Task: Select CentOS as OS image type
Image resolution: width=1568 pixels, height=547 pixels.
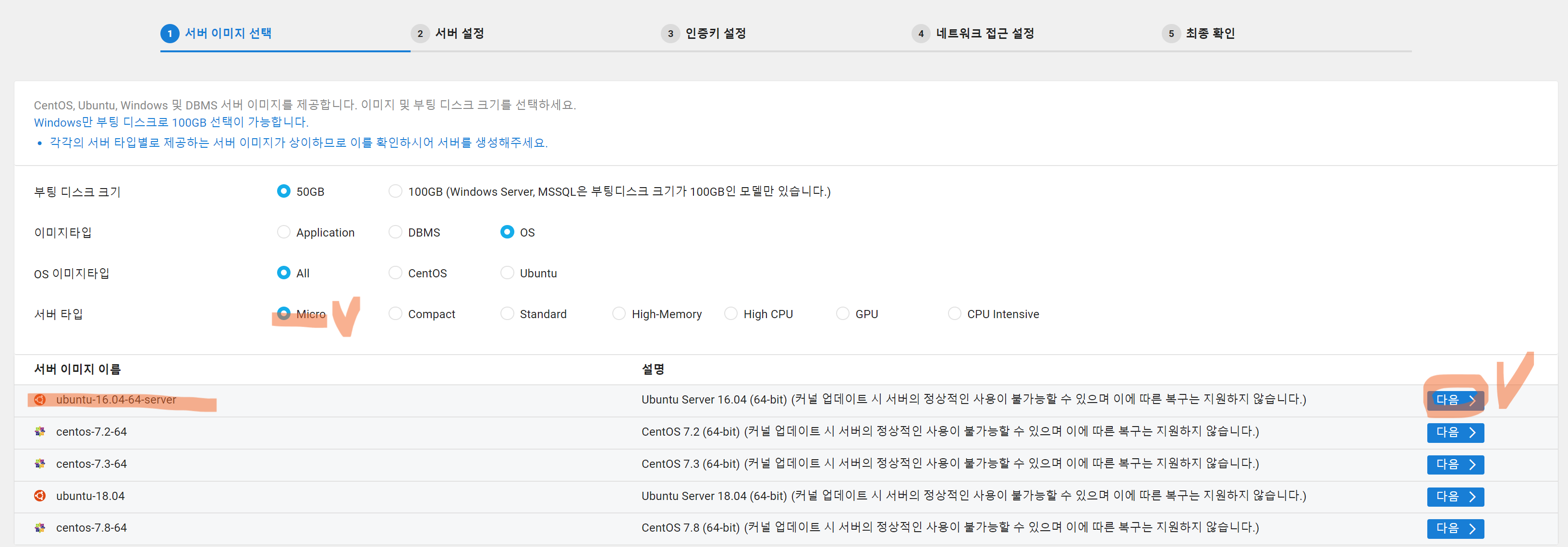Action: click(x=395, y=273)
